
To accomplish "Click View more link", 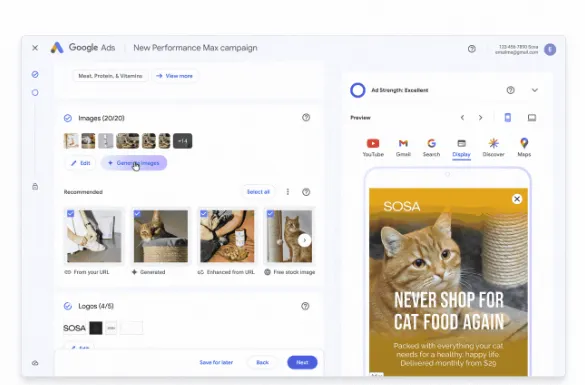I will pos(175,76).
